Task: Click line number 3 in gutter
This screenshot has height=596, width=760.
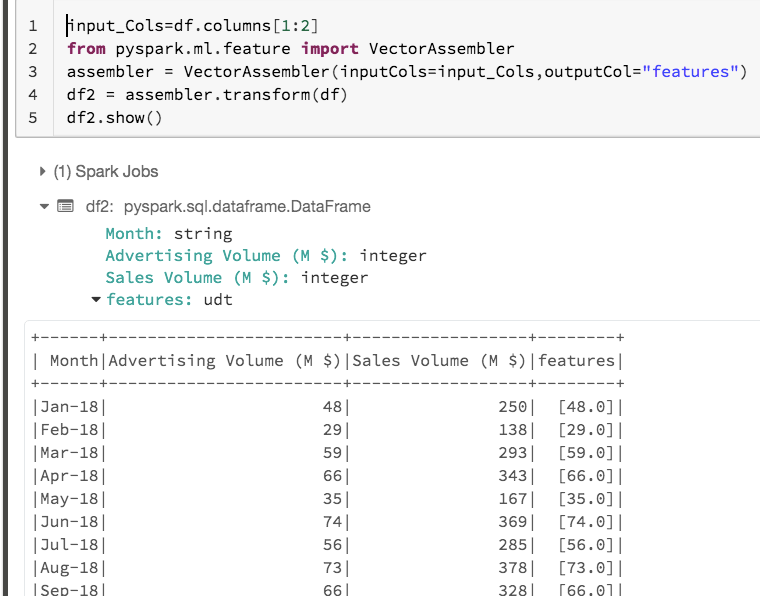Action: 33,72
